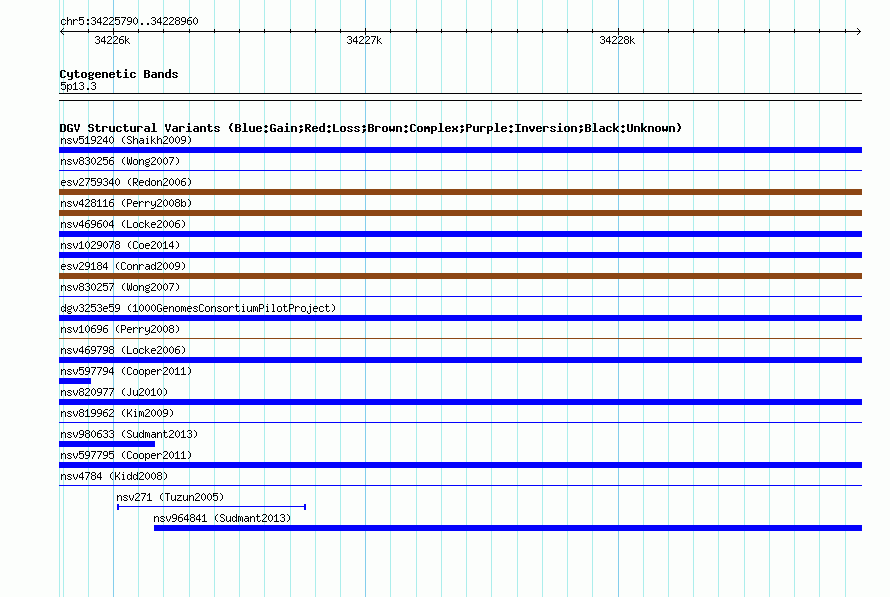Screen dimensions: 890x597
Task: Open the esv2759340 (Redon2006) label
Action: coord(126,182)
